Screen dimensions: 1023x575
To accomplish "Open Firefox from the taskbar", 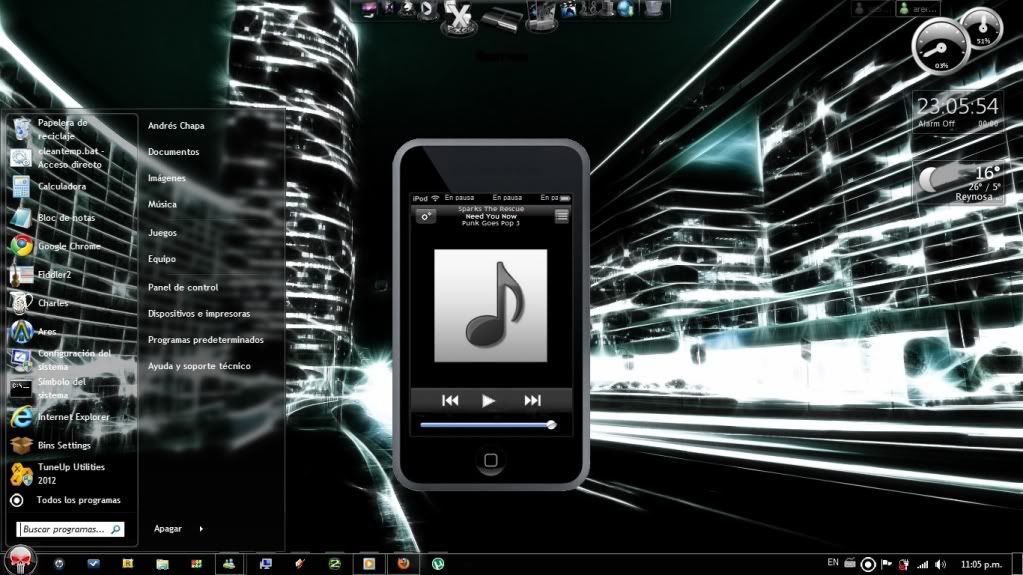I will tap(404, 563).
